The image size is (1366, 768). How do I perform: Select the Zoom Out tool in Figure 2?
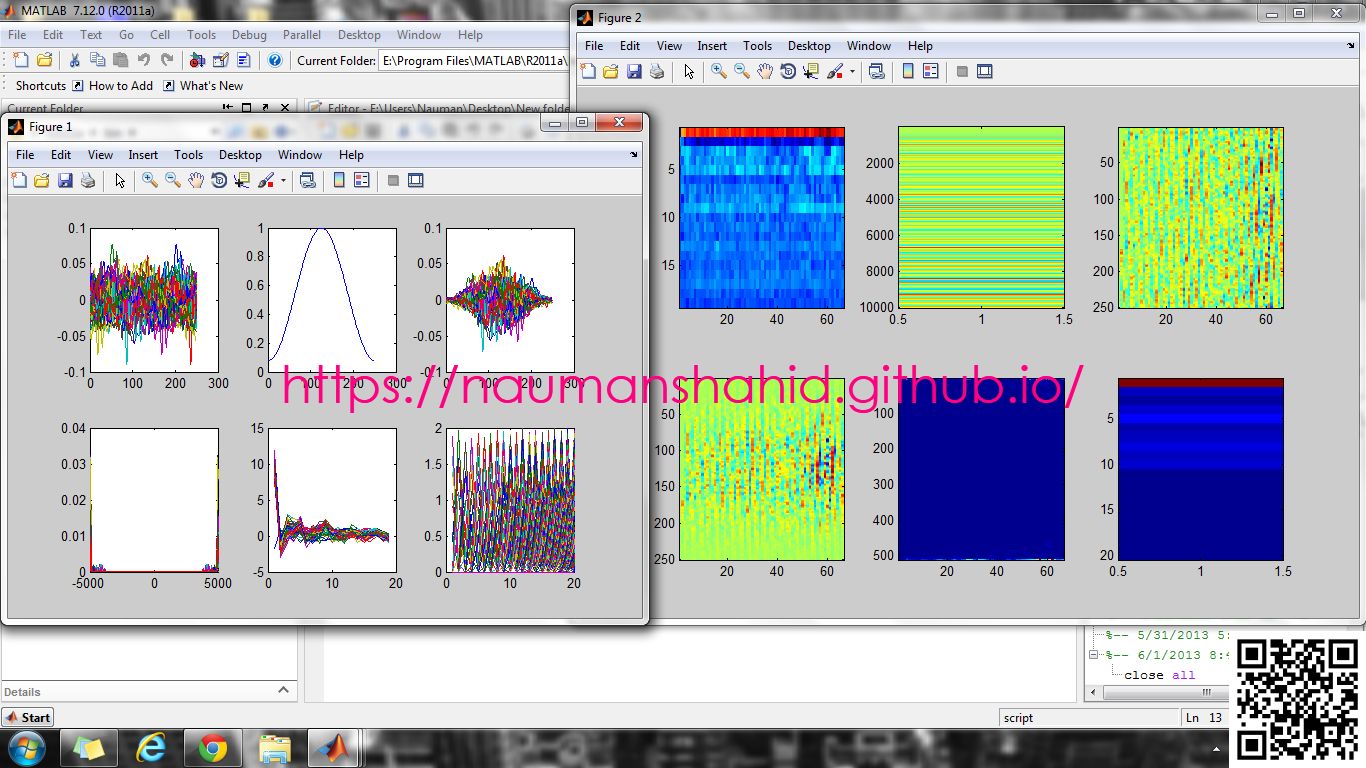point(742,71)
